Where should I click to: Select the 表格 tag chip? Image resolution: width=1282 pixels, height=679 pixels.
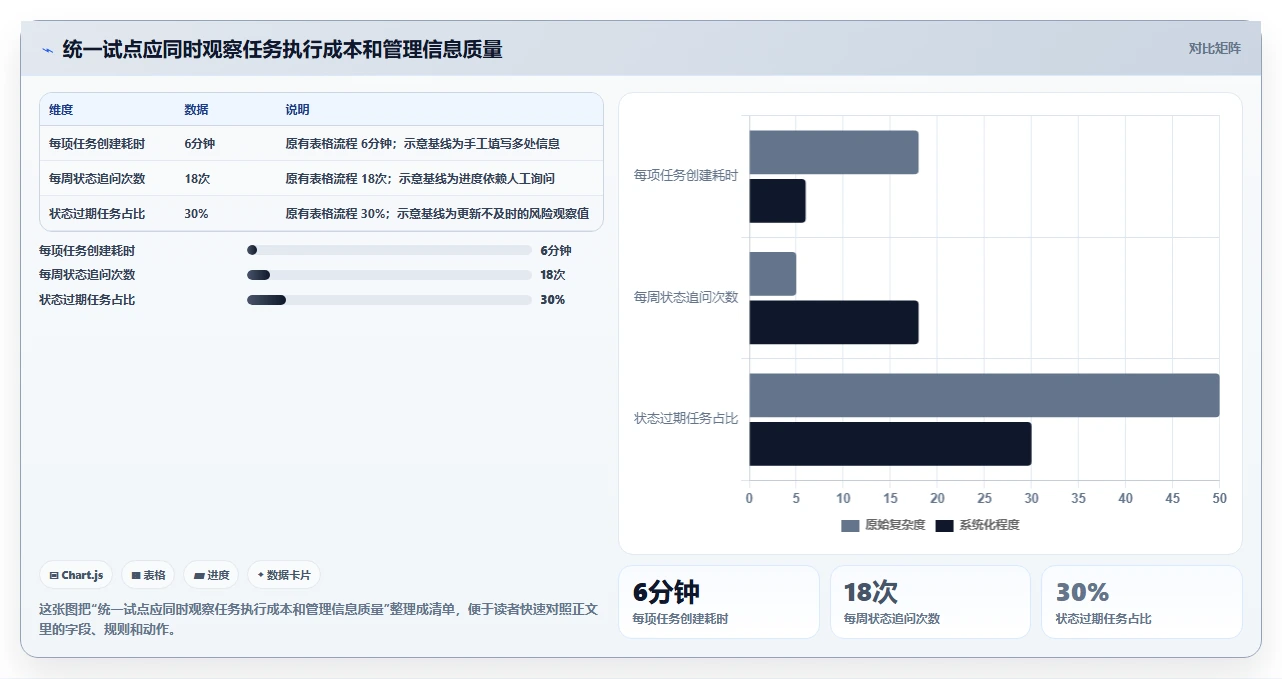point(148,575)
